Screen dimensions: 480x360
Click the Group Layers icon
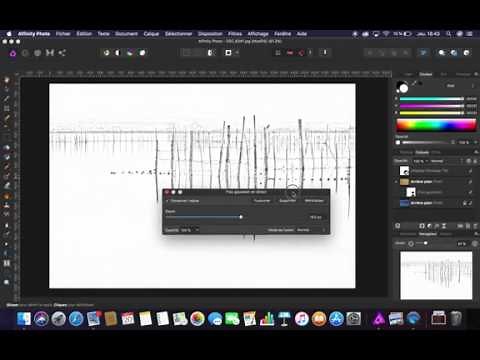point(460,226)
